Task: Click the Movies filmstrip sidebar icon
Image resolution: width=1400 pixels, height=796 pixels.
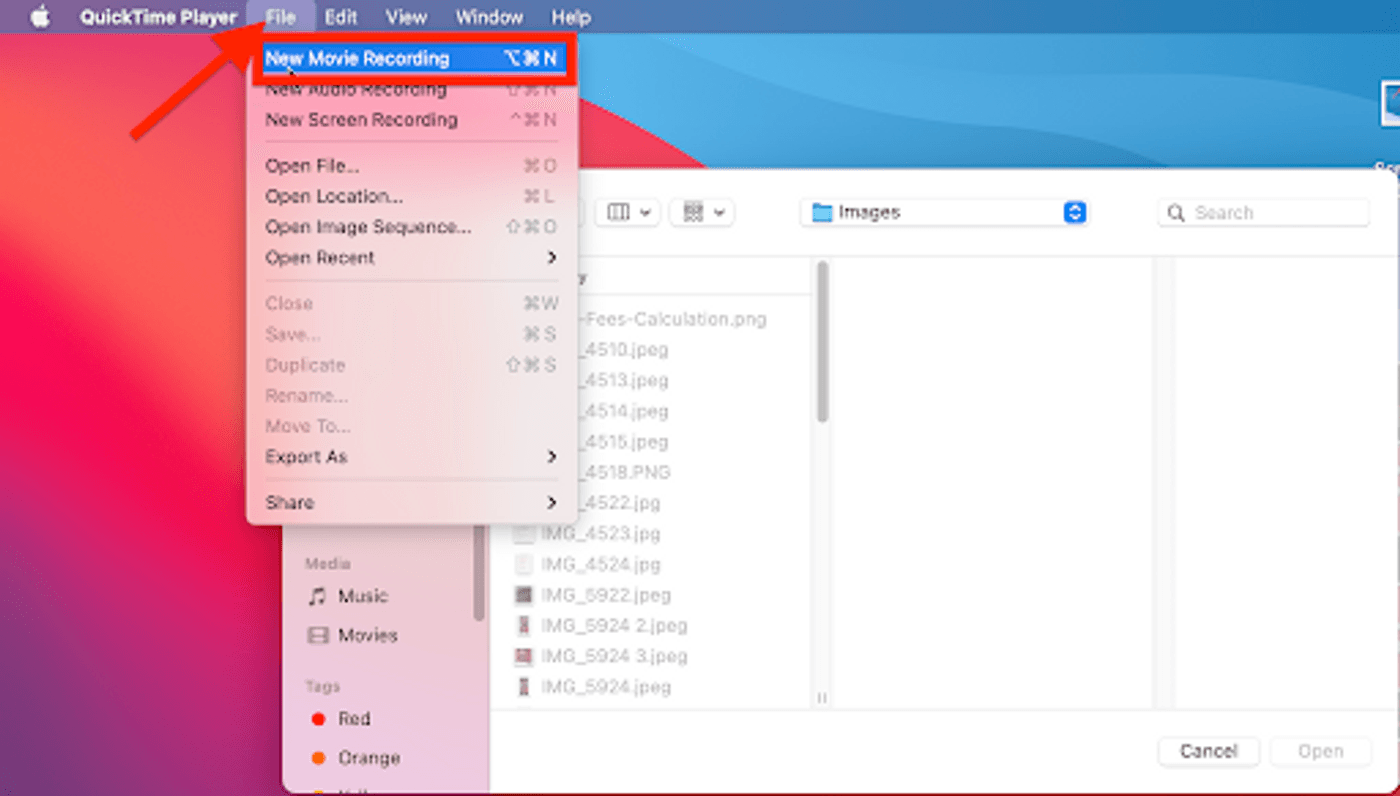Action: pyautogui.click(x=317, y=636)
